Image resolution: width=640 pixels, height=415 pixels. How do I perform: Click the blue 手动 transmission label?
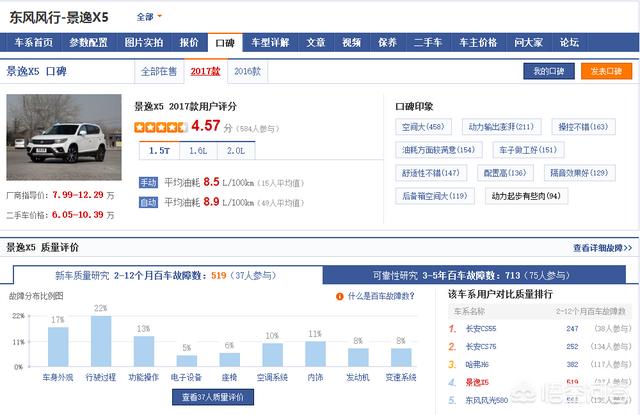[148, 182]
